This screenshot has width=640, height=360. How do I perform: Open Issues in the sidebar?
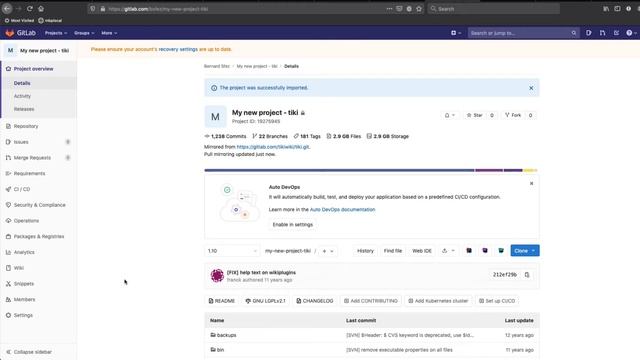21,142
